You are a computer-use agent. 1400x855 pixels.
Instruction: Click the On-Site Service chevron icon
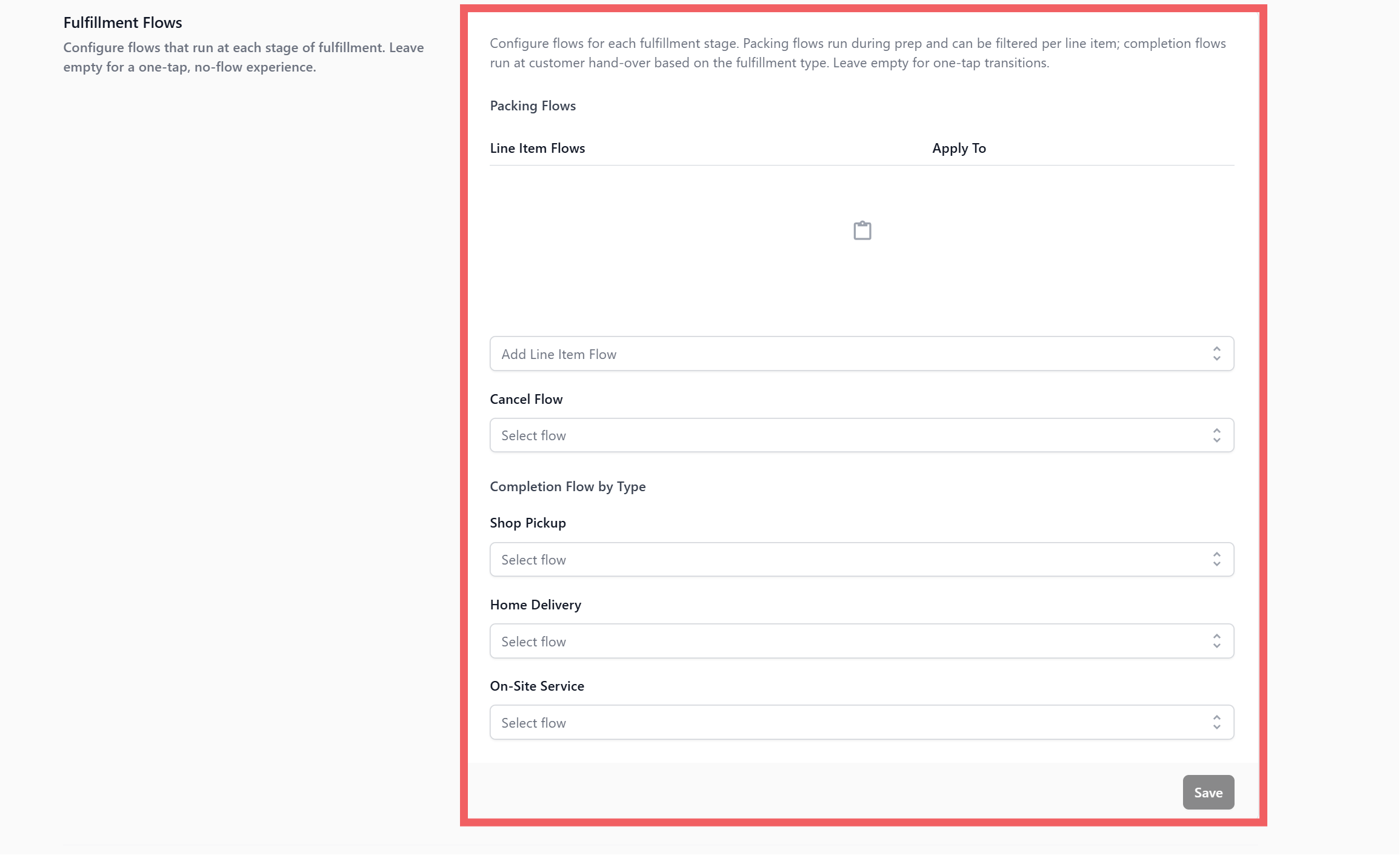(x=1216, y=722)
